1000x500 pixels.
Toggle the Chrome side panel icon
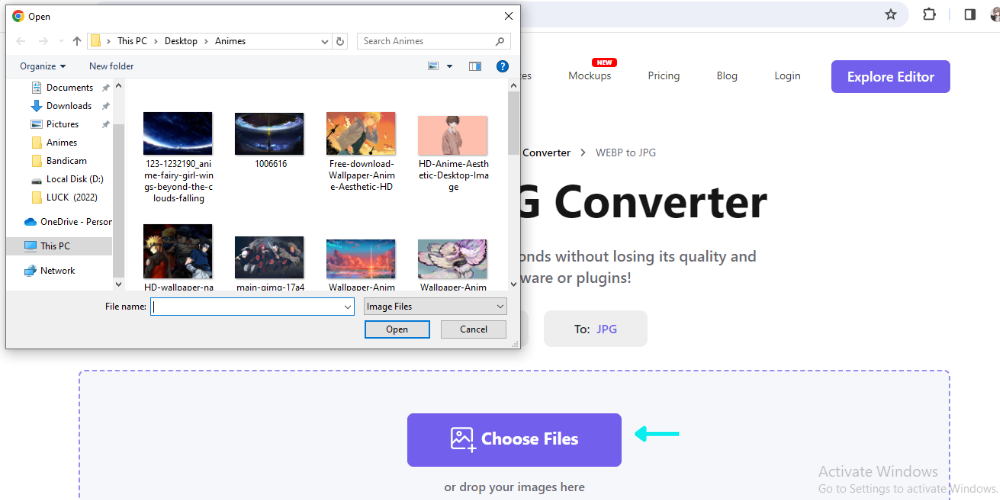coord(970,14)
